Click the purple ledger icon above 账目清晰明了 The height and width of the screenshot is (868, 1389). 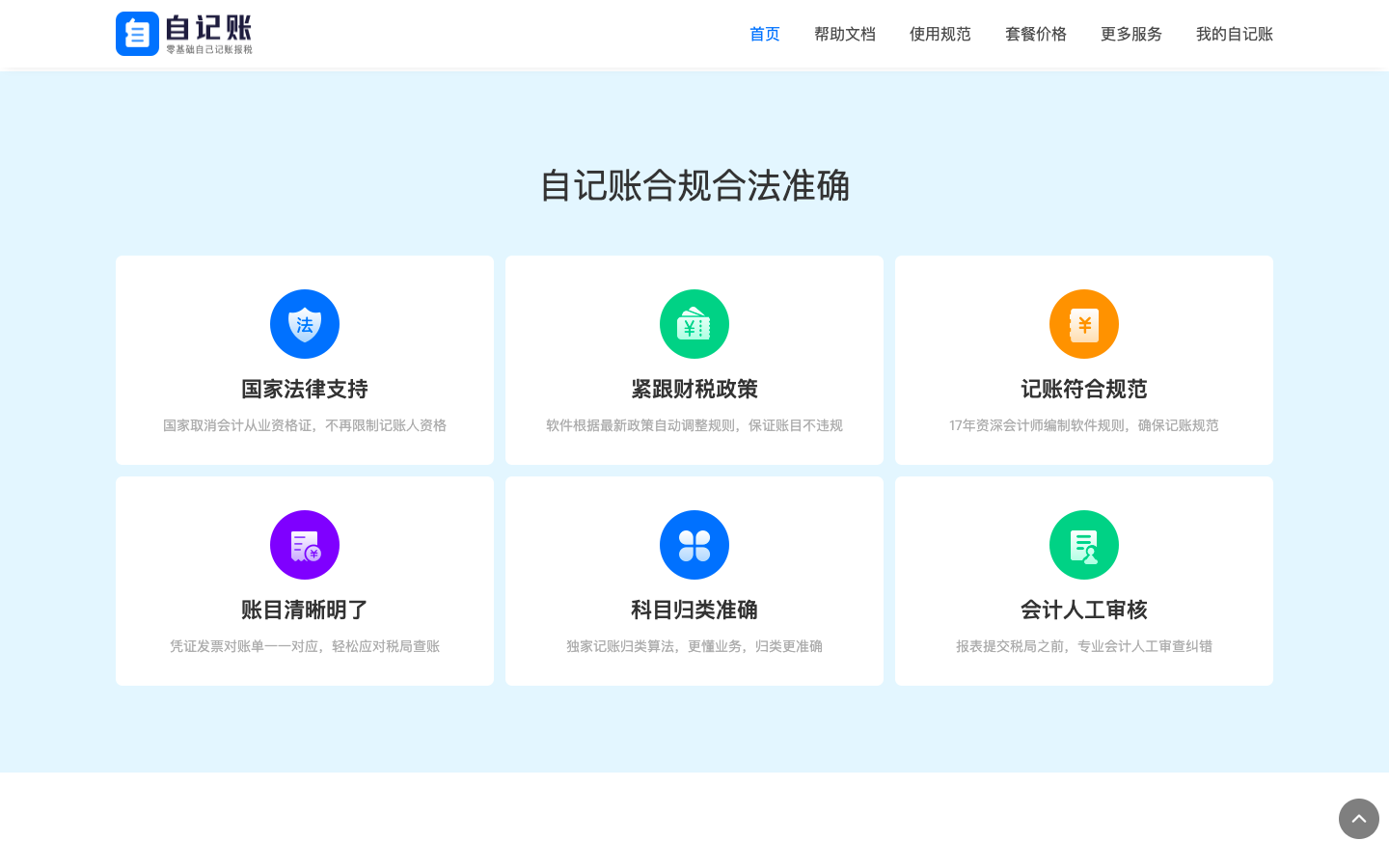tap(305, 545)
